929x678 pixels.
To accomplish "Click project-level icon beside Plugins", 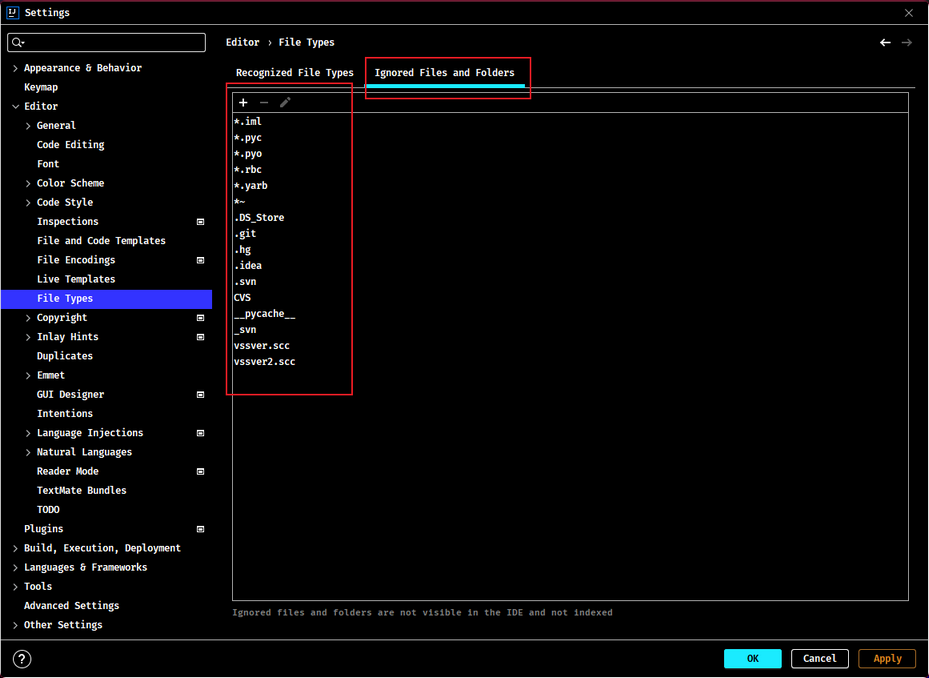I will tap(200, 529).
